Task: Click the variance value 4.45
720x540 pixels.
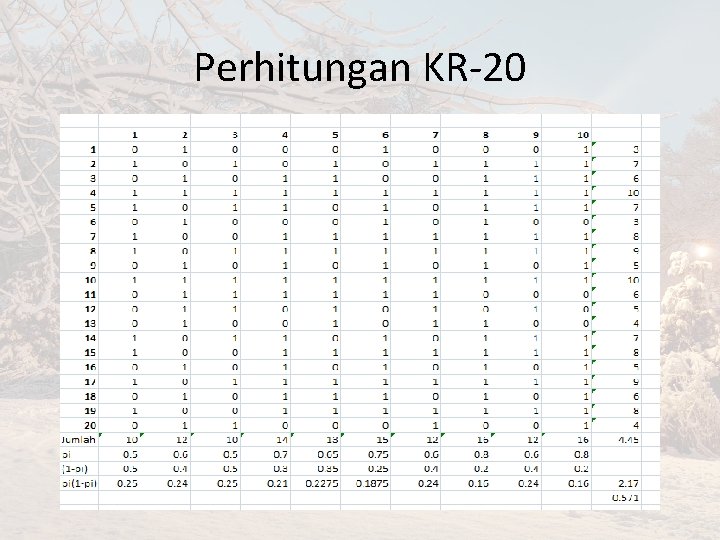Action: [x=628, y=440]
